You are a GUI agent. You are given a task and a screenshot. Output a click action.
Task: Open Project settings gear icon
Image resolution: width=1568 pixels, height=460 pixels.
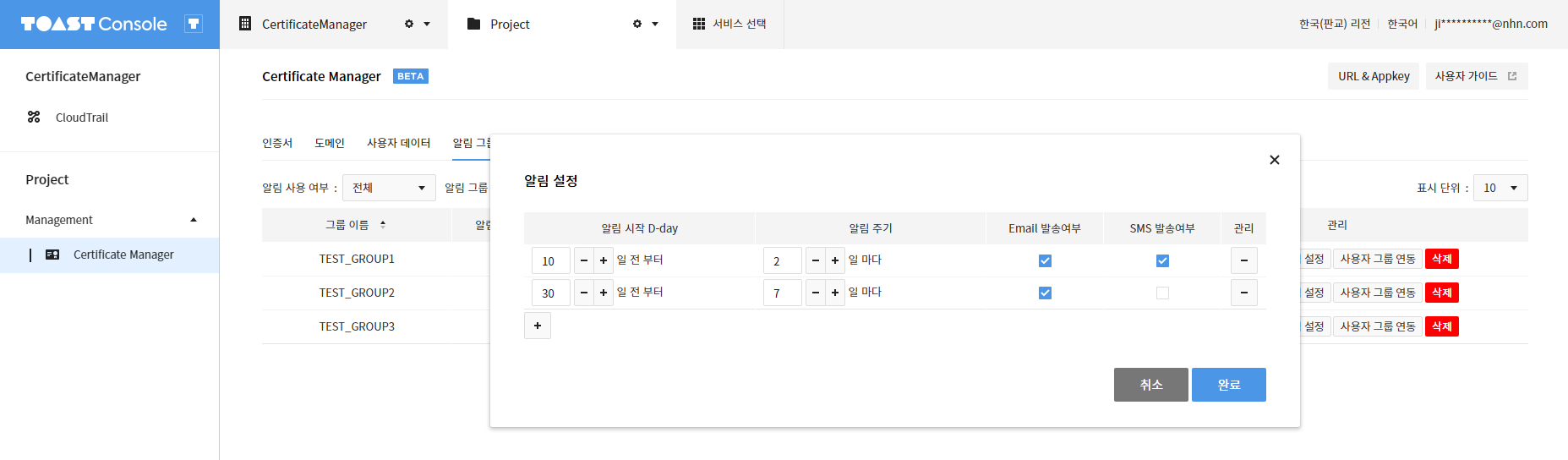coord(637,24)
